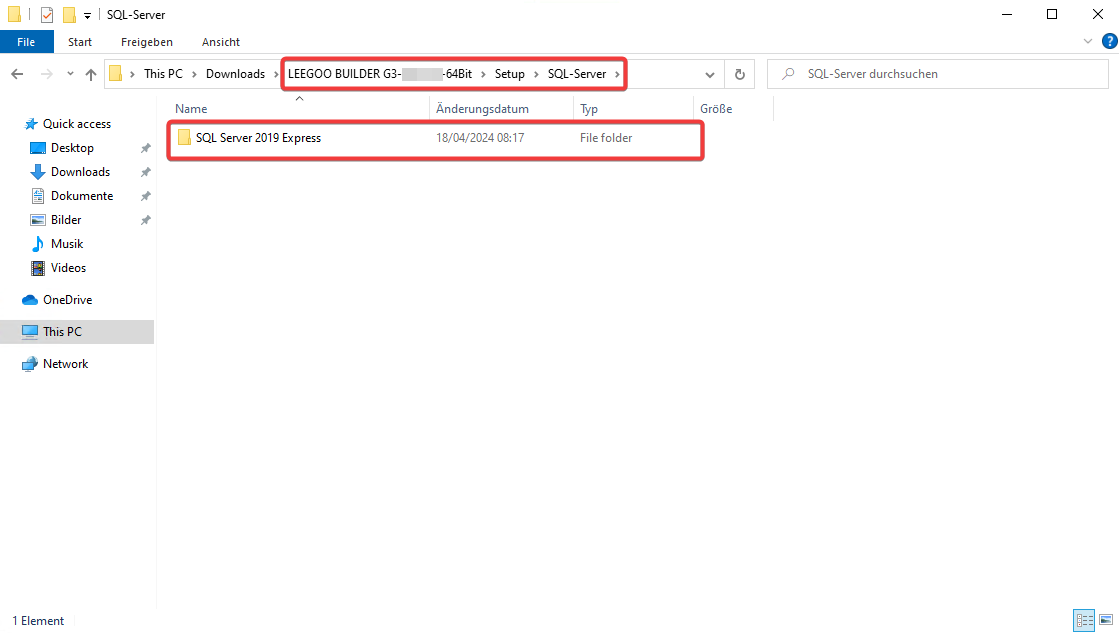Image resolution: width=1119 pixels, height=633 pixels.
Task: Click the Dokumente document icon
Action: [38, 196]
